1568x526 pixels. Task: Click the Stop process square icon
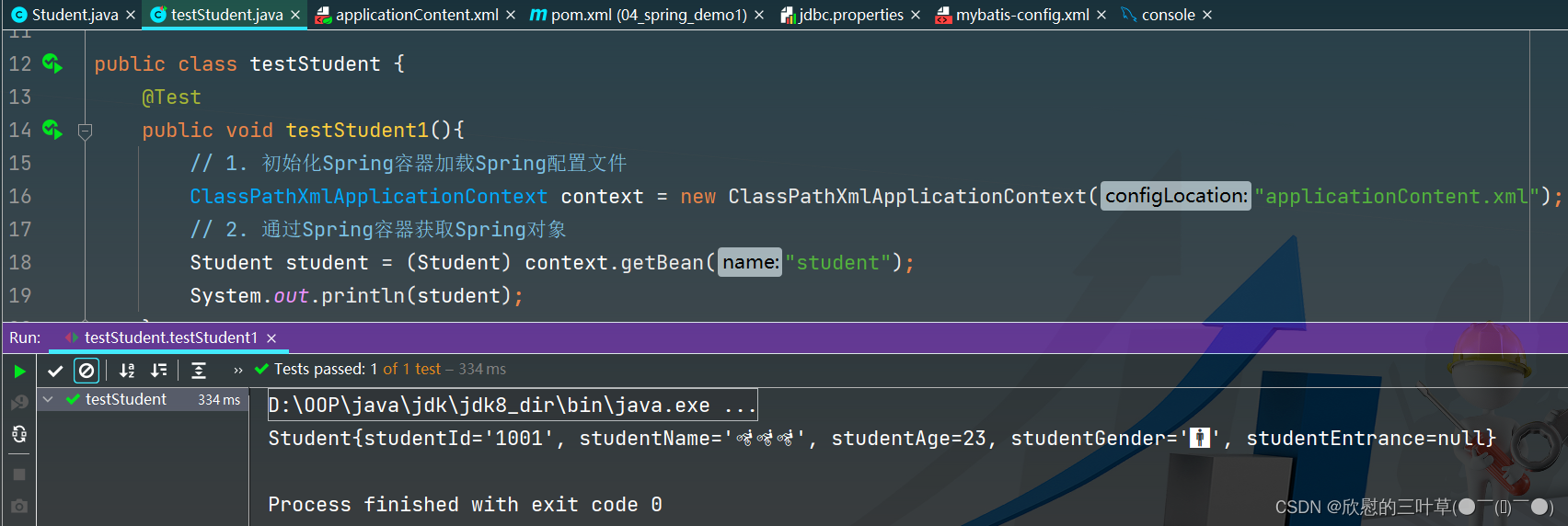coord(19,475)
